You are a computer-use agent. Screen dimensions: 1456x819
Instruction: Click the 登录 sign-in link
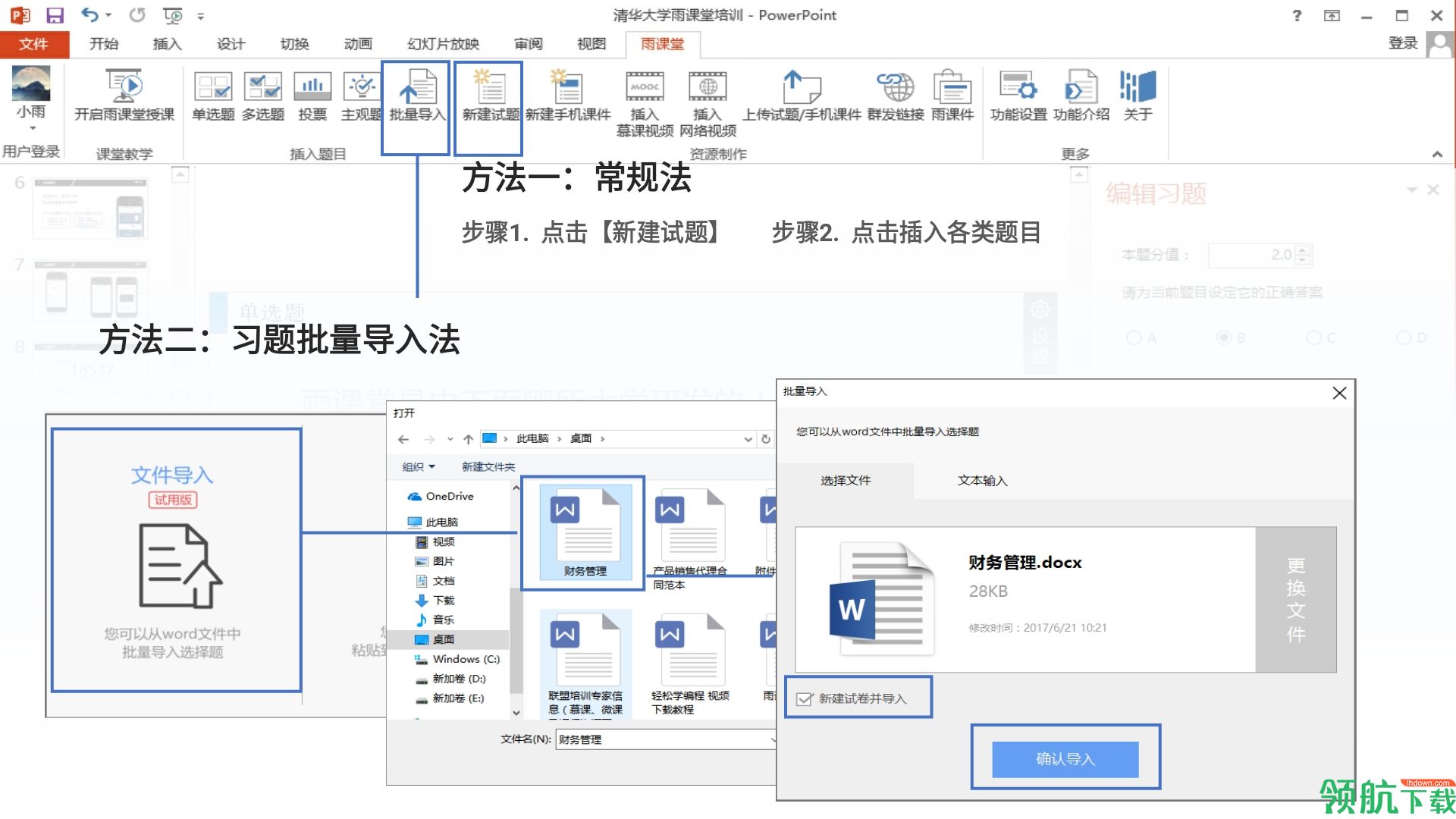[x=1402, y=43]
